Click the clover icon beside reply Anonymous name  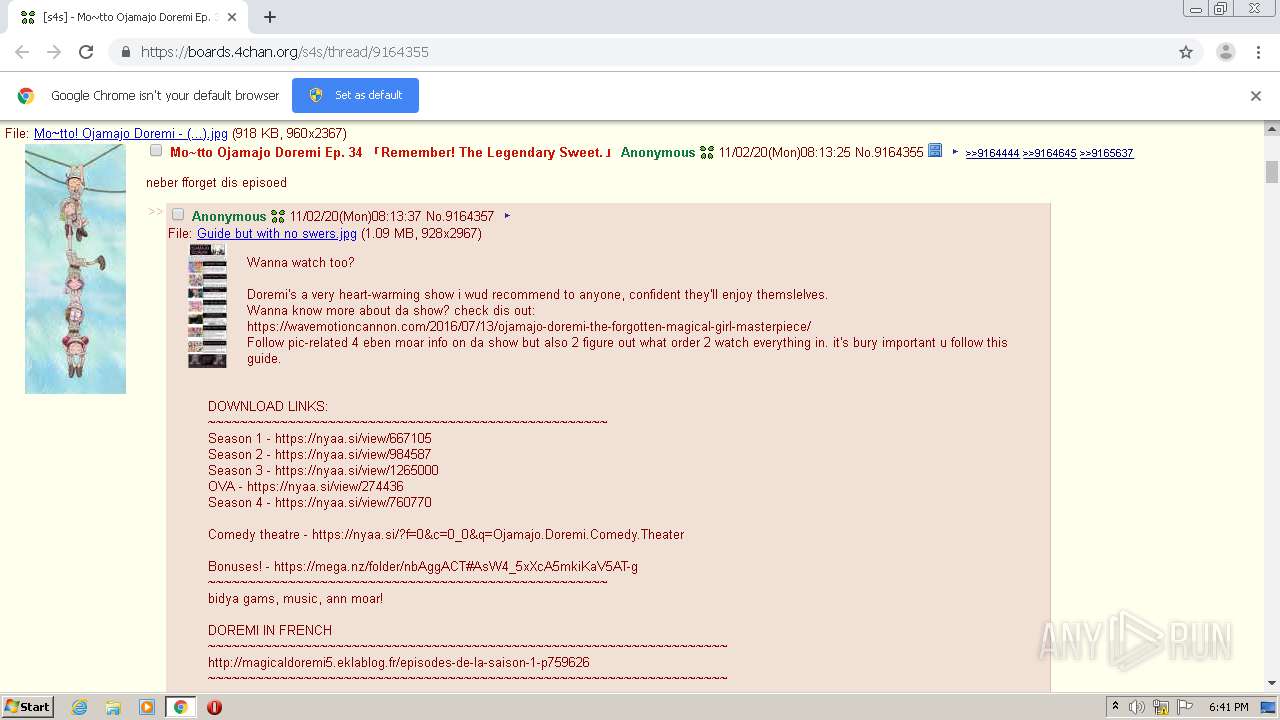pyautogui.click(x=278, y=216)
